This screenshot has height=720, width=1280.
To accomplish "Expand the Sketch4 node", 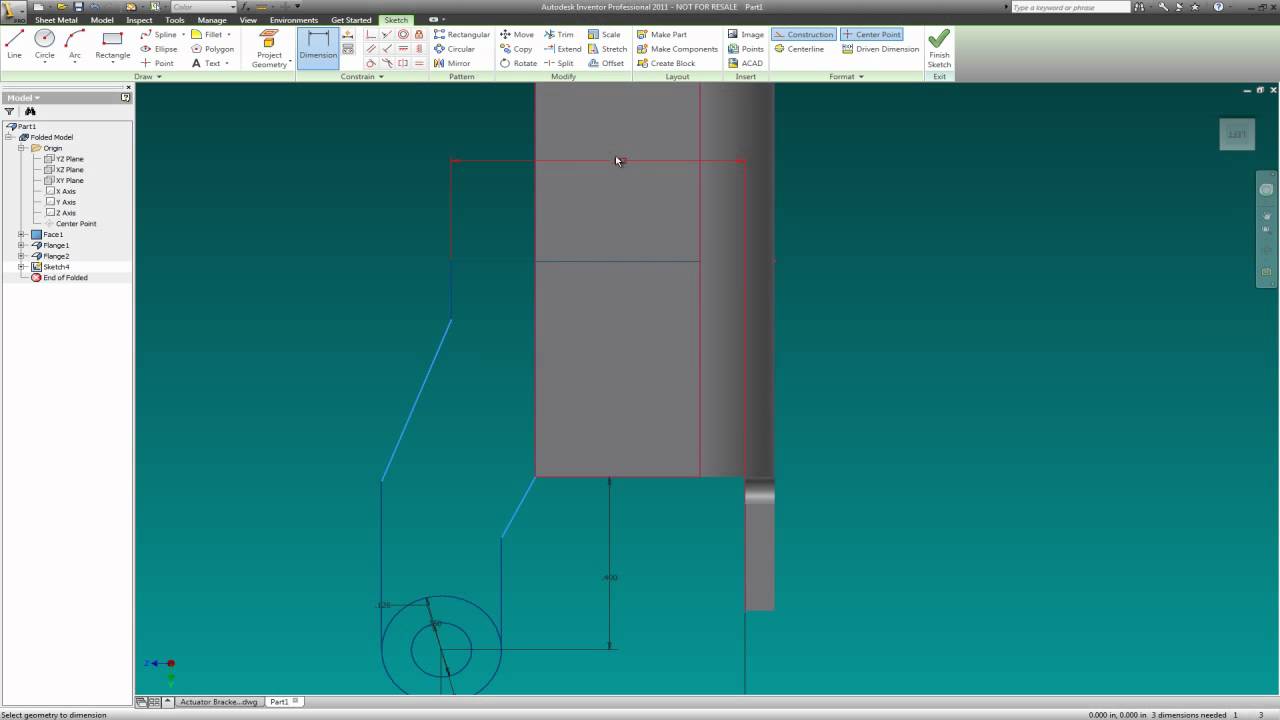I will (x=22, y=267).
